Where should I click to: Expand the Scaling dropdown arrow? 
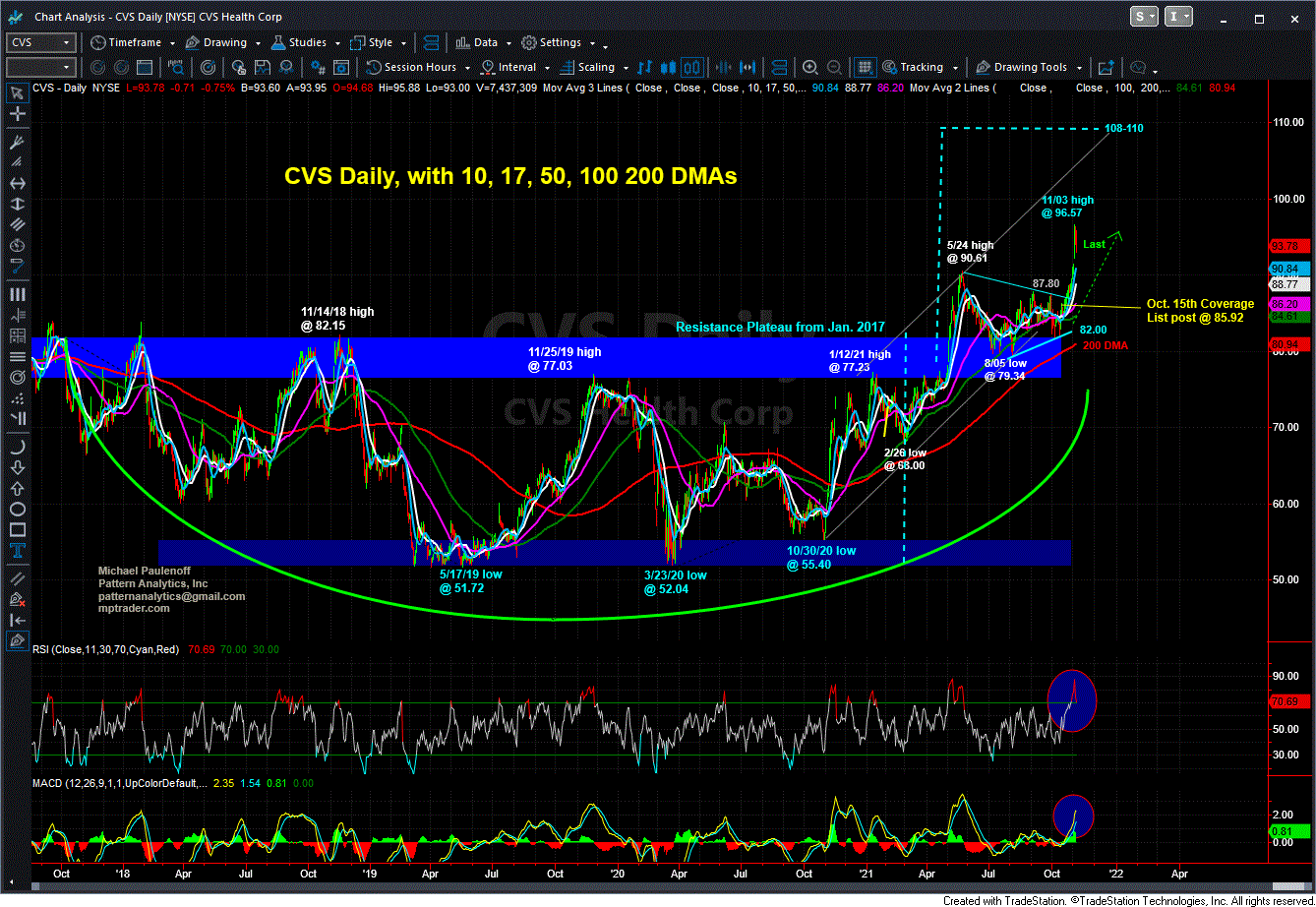click(x=626, y=69)
